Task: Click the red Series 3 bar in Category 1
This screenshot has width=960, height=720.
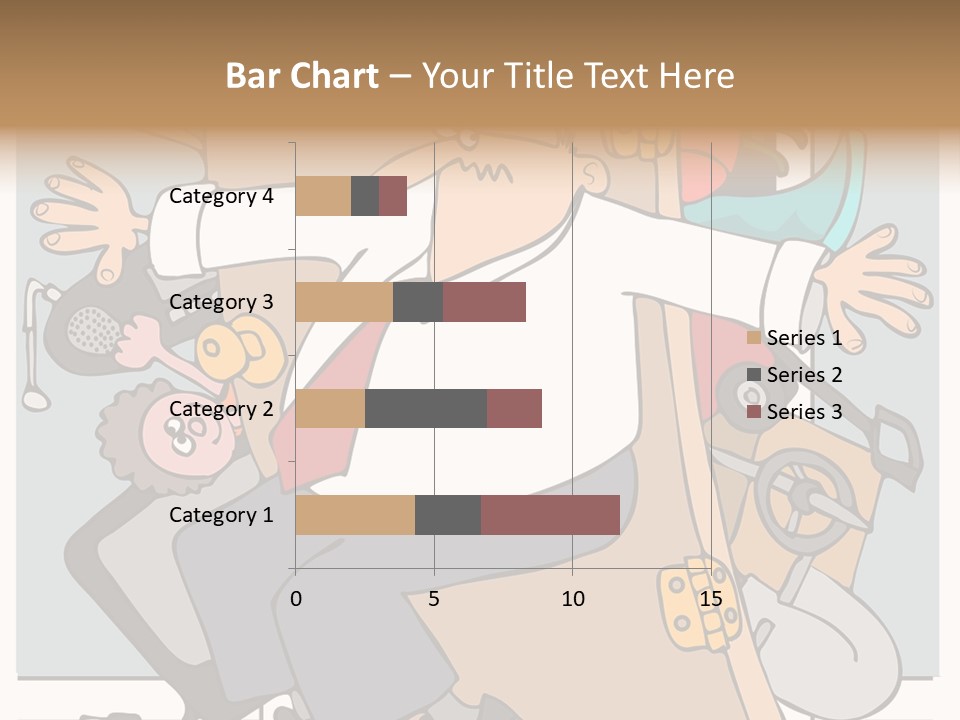Action: [550, 515]
